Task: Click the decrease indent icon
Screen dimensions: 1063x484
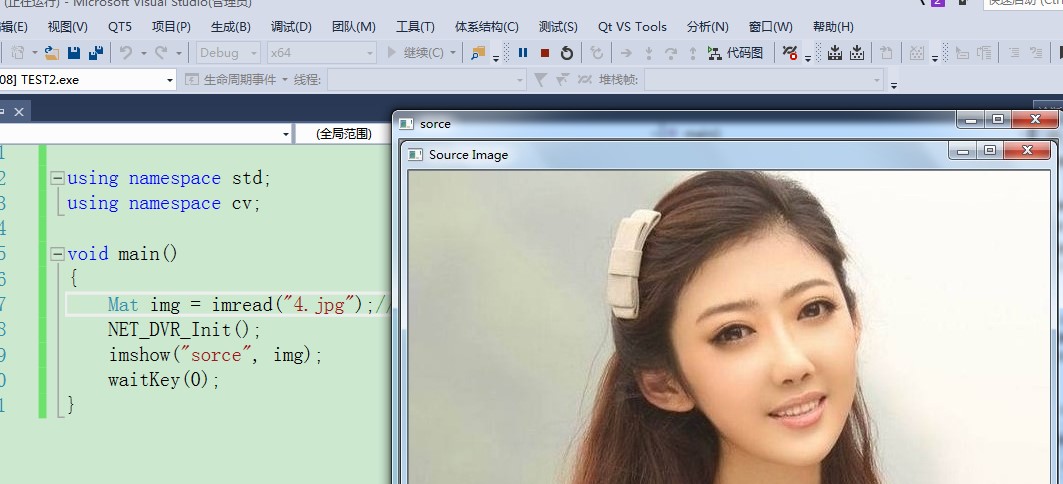Action: (1014, 53)
